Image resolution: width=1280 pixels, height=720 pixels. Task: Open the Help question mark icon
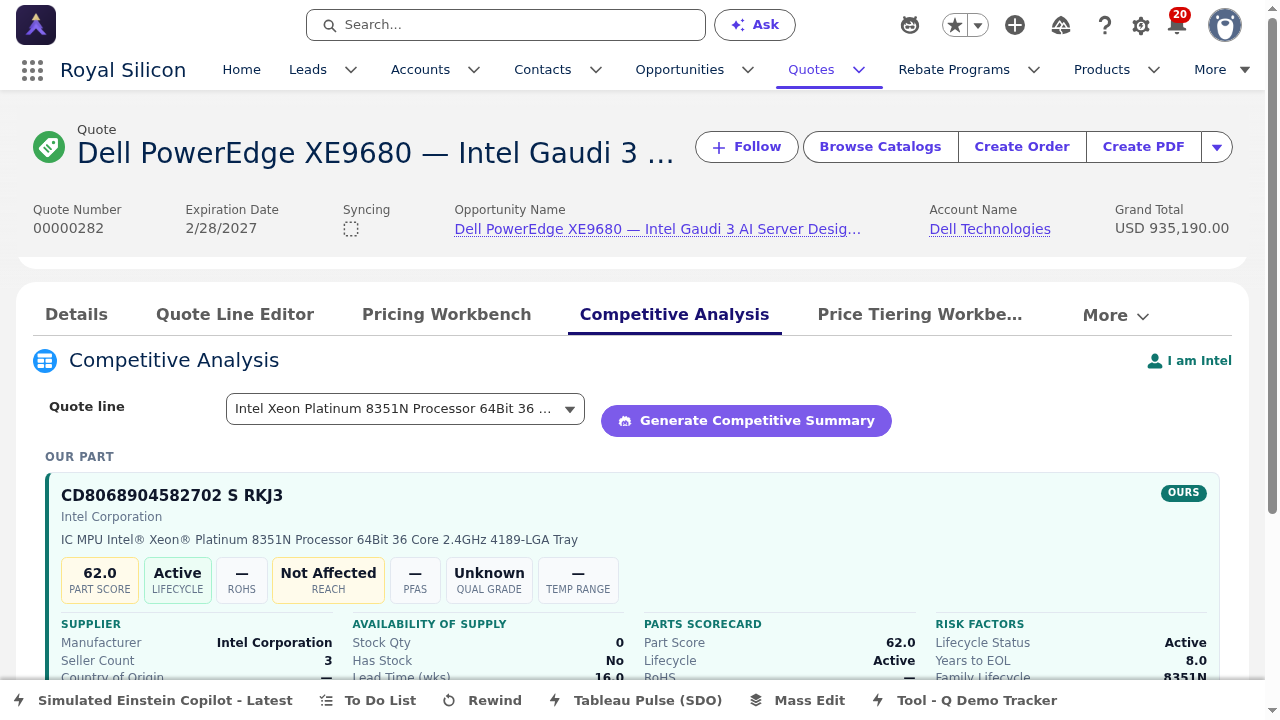(1104, 26)
